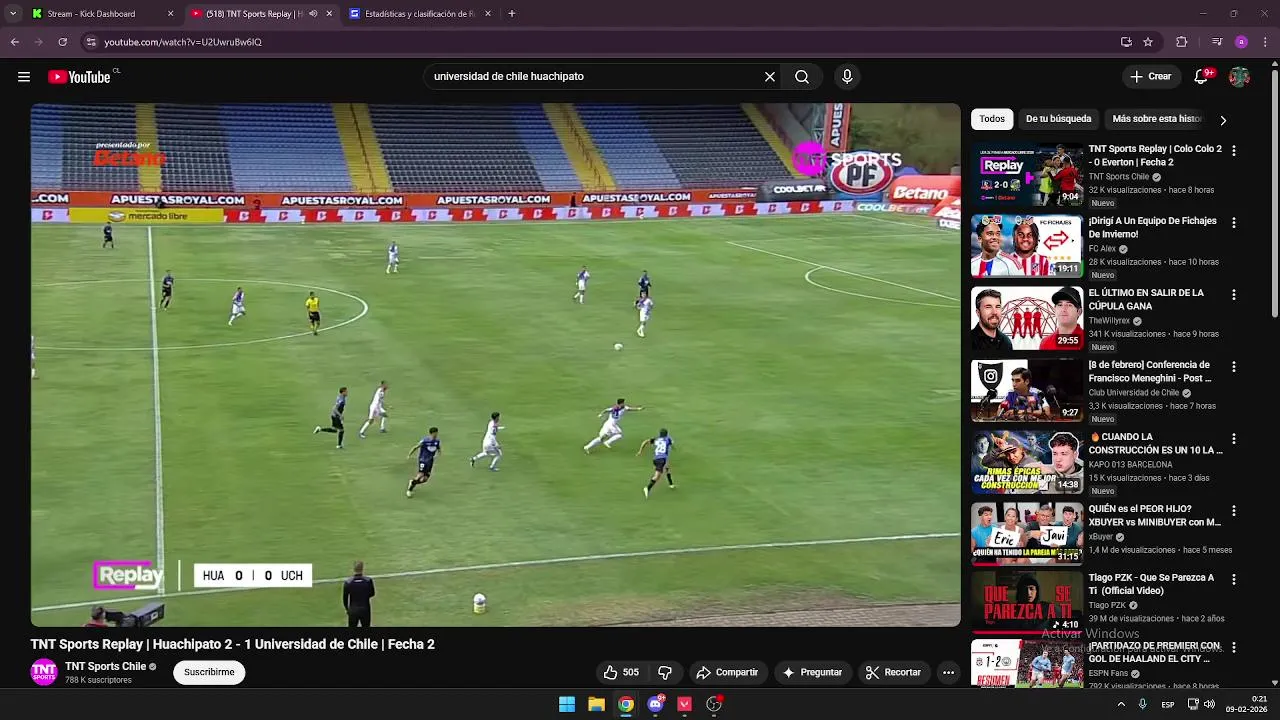Open the Chrome profile avatar
This screenshot has height=720, width=1280.
point(1241,42)
